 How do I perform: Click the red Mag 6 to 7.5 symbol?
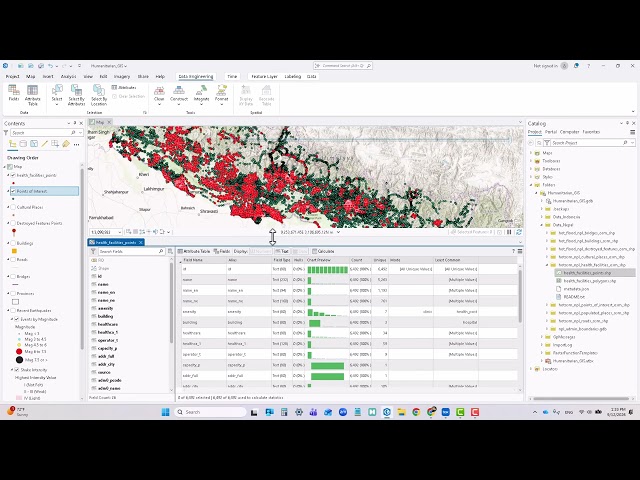click(x=19, y=351)
